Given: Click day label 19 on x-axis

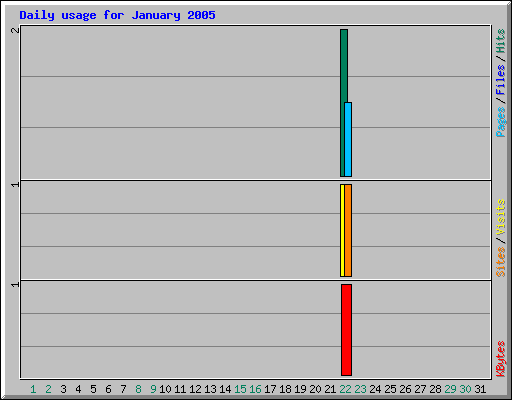Looking at the screenshot, I should (x=300, y=389).
